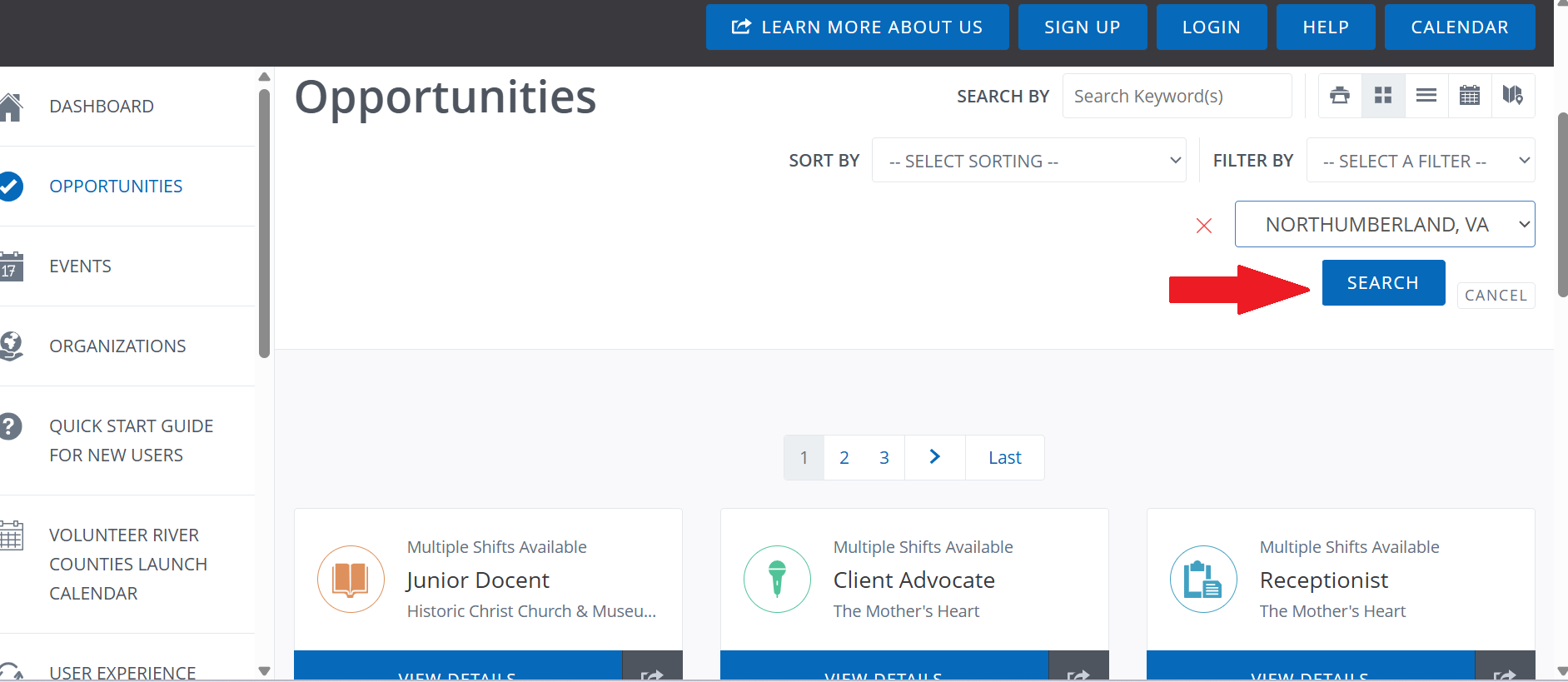Screen dimensions: 1568x682
Task: Click the Dashboard home icon
Action: pyautogui.click(x=10, y=107)
